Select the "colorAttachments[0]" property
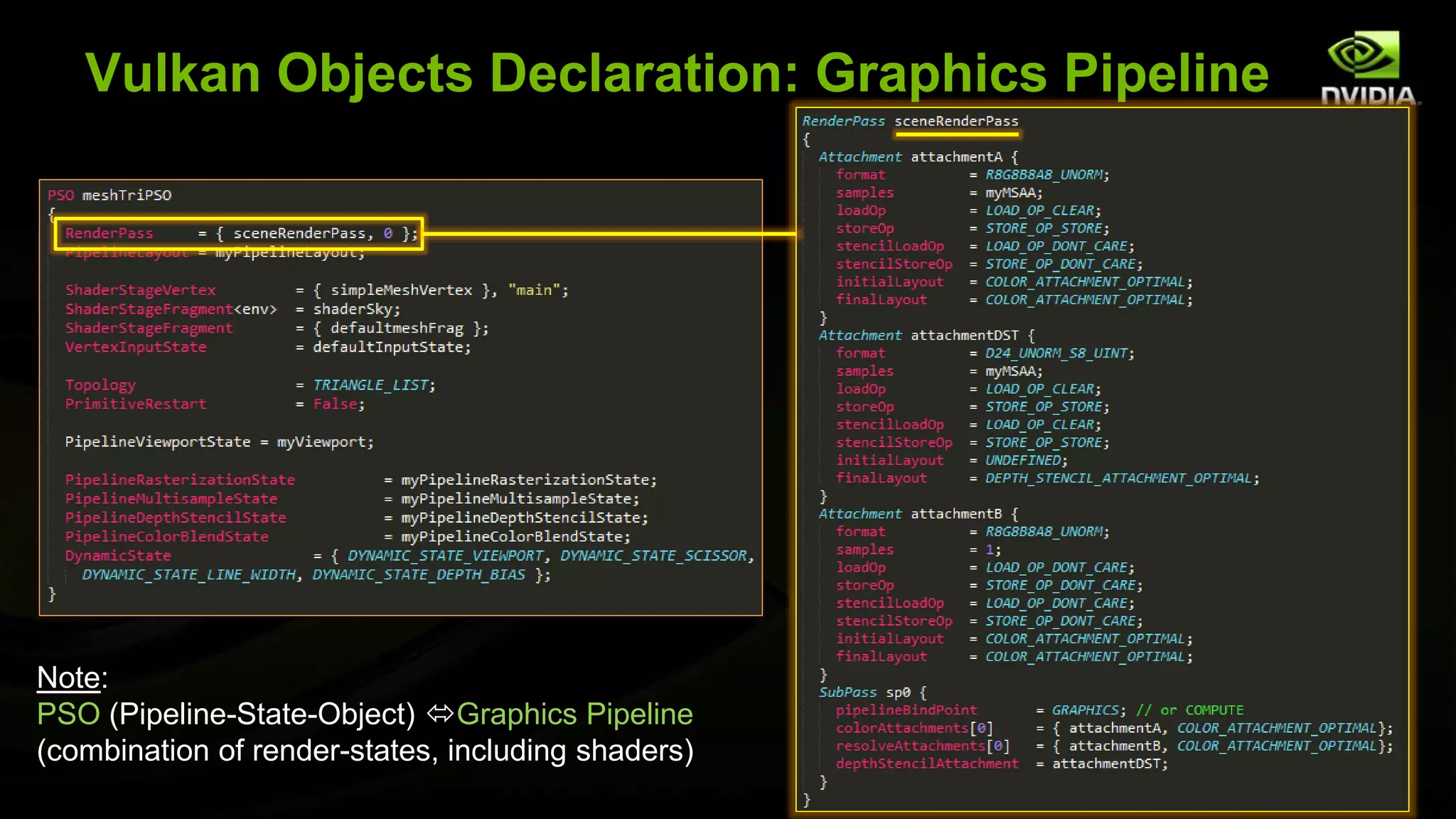 (x=914, y=728)
